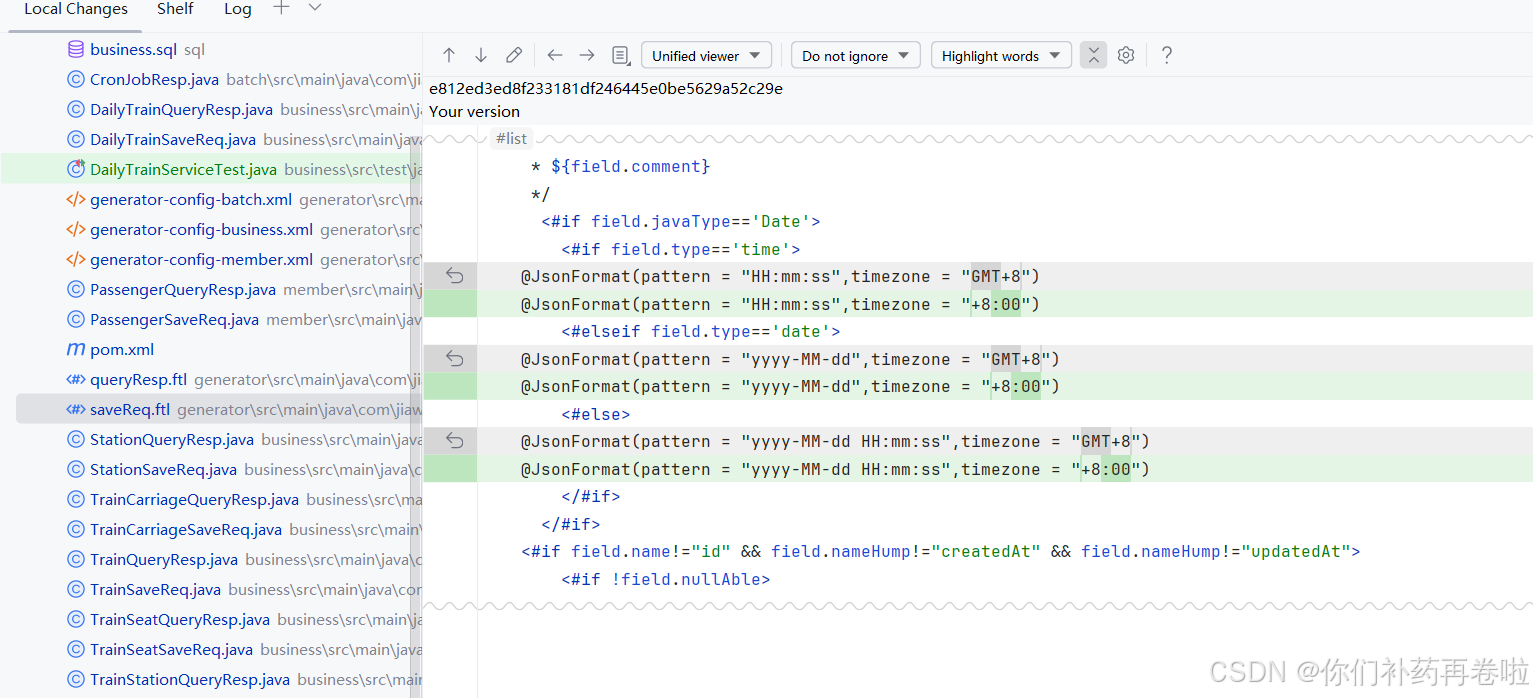Add a new tab with plus icon
Image resolution: width=1533 pixels, height=698 pixels.
282,8
